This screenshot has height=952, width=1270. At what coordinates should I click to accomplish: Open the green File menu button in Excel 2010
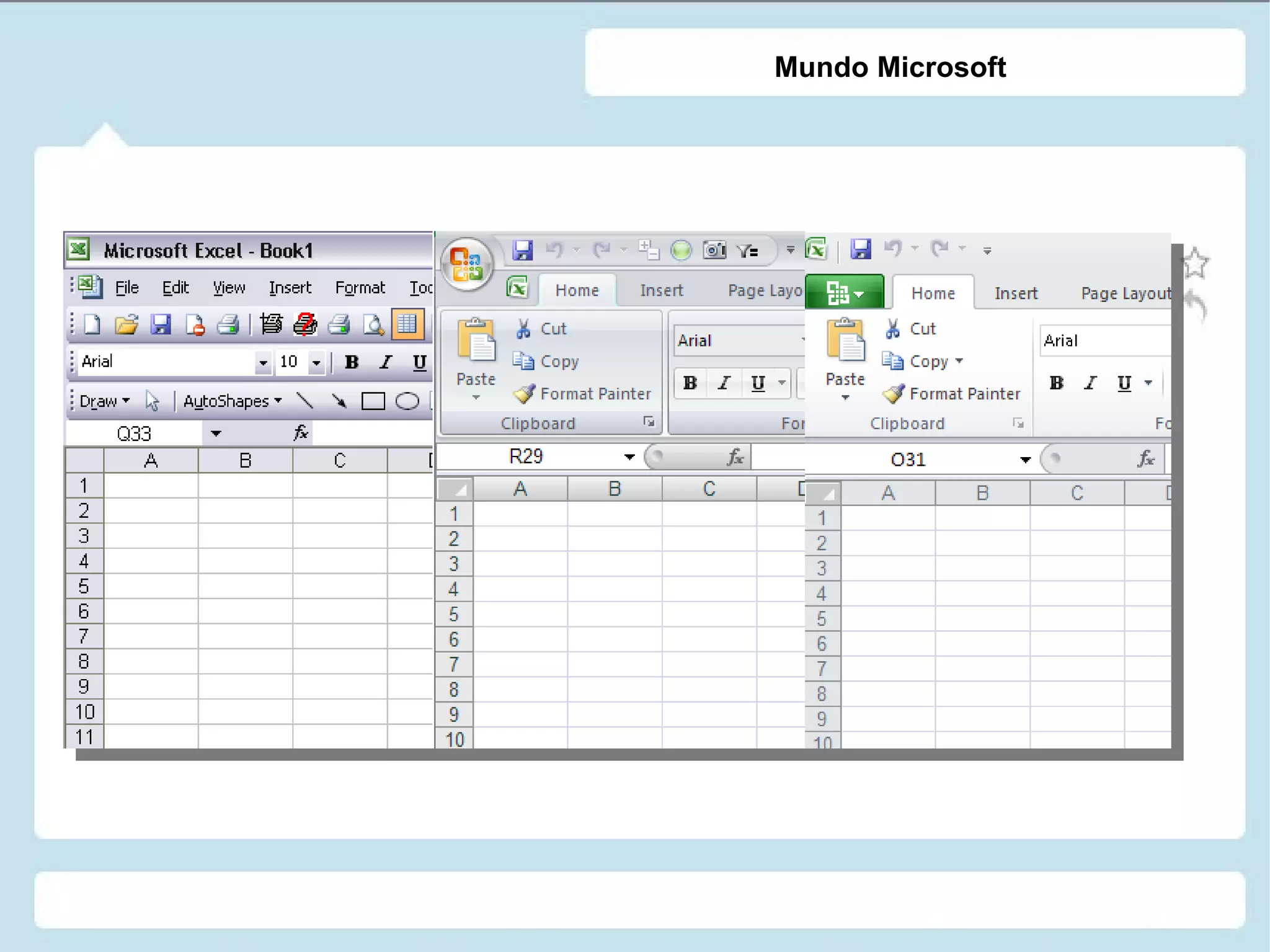coord(845,292)
